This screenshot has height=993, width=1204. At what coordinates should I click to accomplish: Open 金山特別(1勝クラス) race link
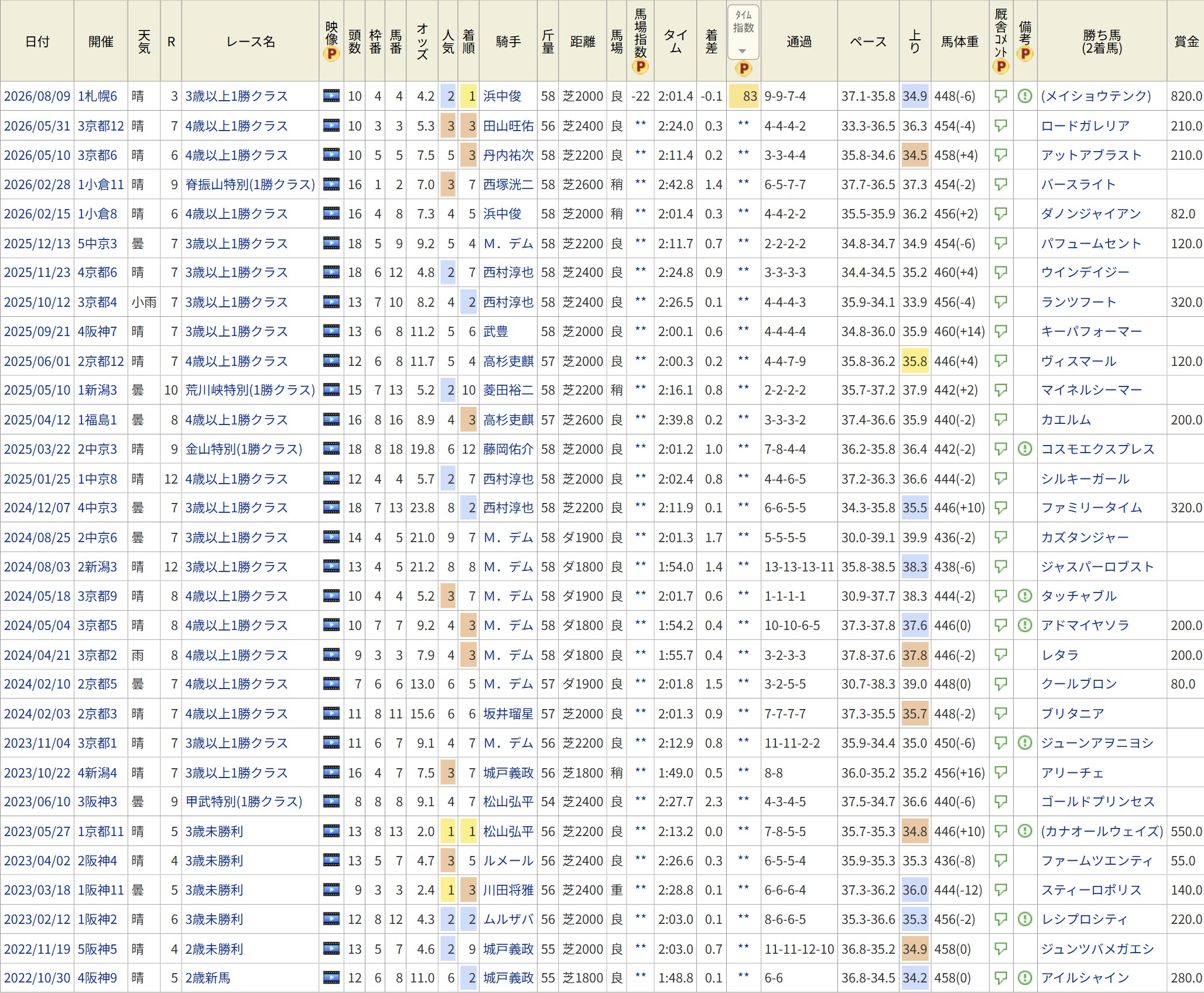tap(244, 449)
